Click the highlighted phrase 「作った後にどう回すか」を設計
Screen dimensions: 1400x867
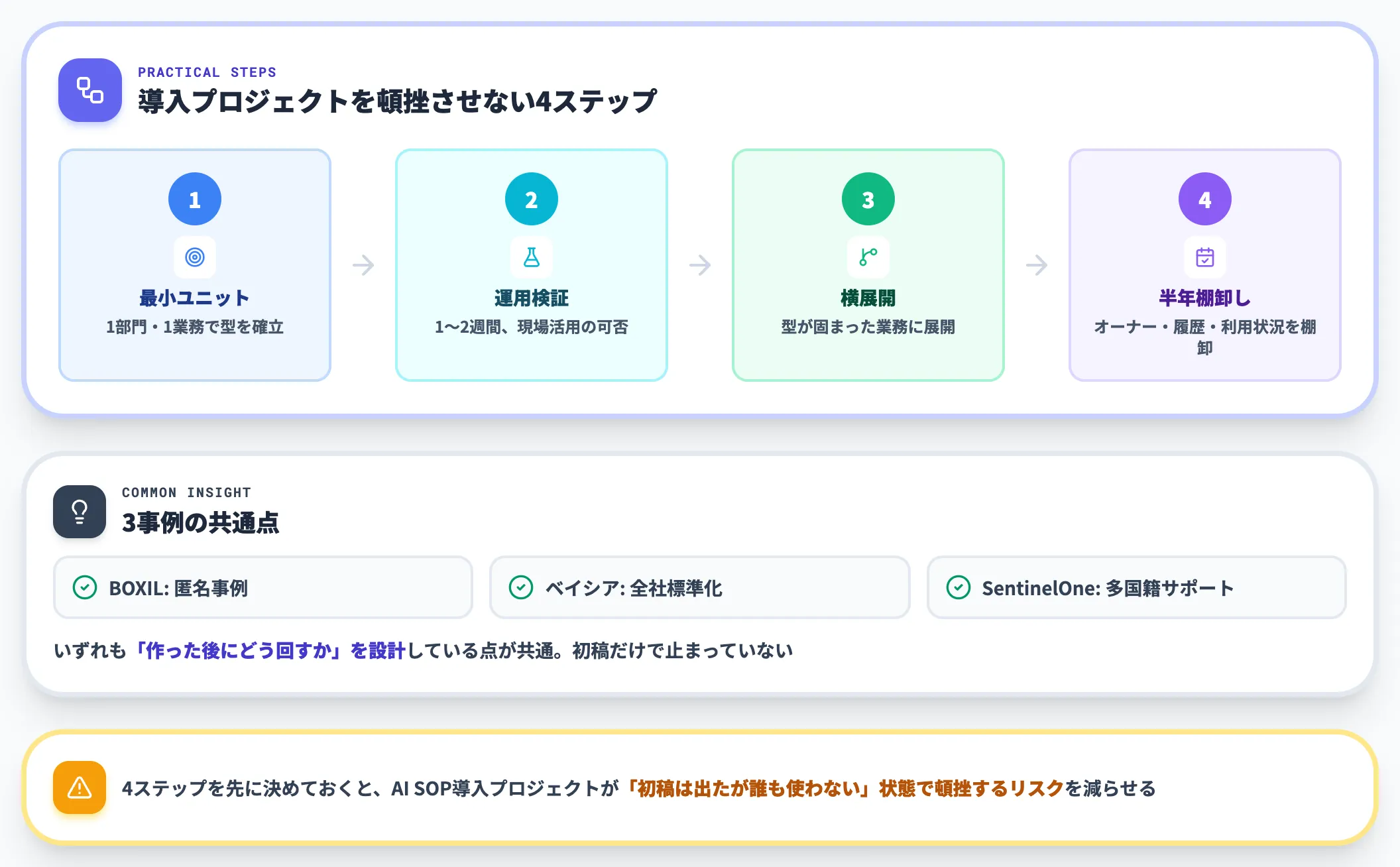(268, 651)
